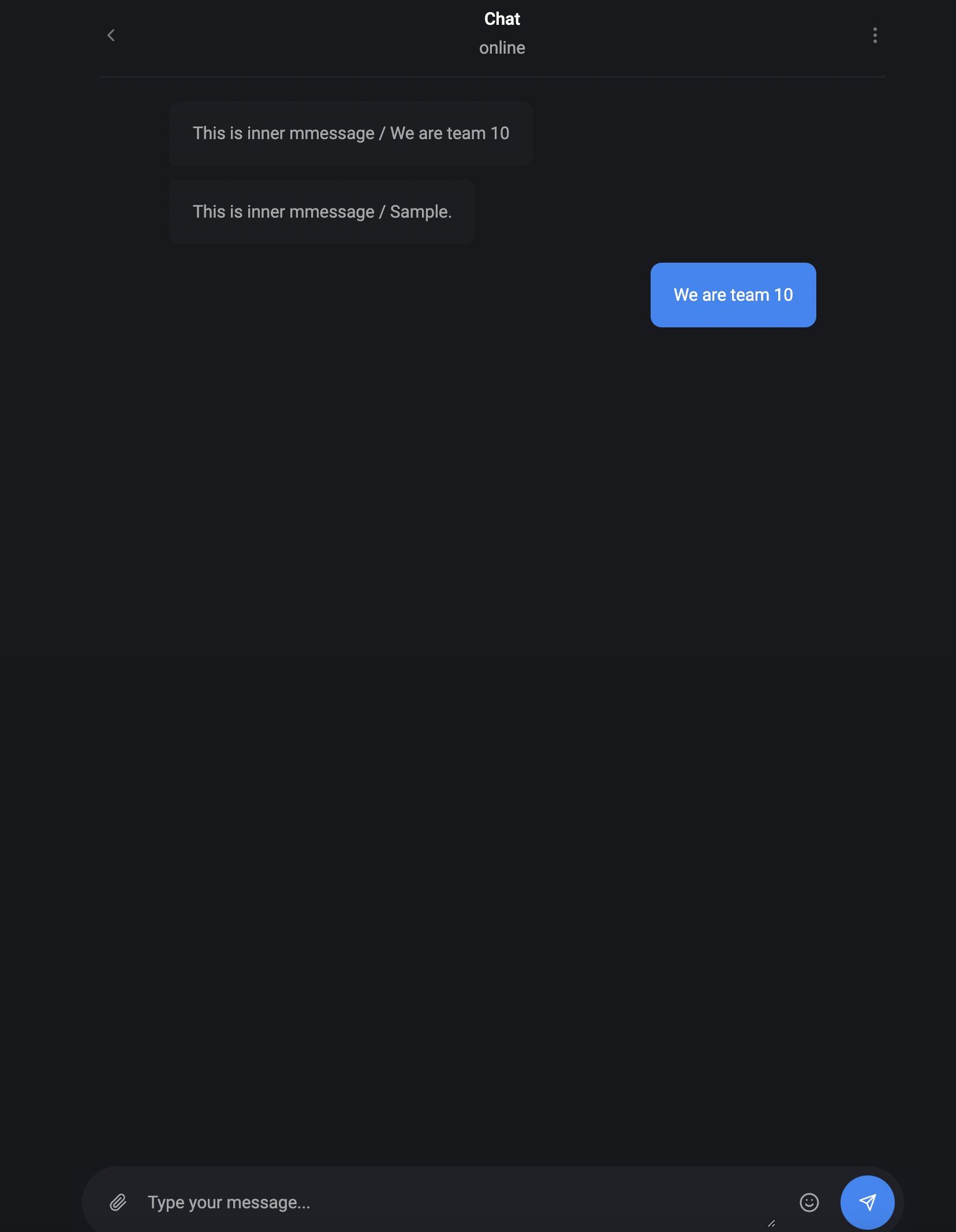The width and height of the screenshot is (956, 1232).
Task: Click the word 'Sample.' in second message
Action: 421,212
